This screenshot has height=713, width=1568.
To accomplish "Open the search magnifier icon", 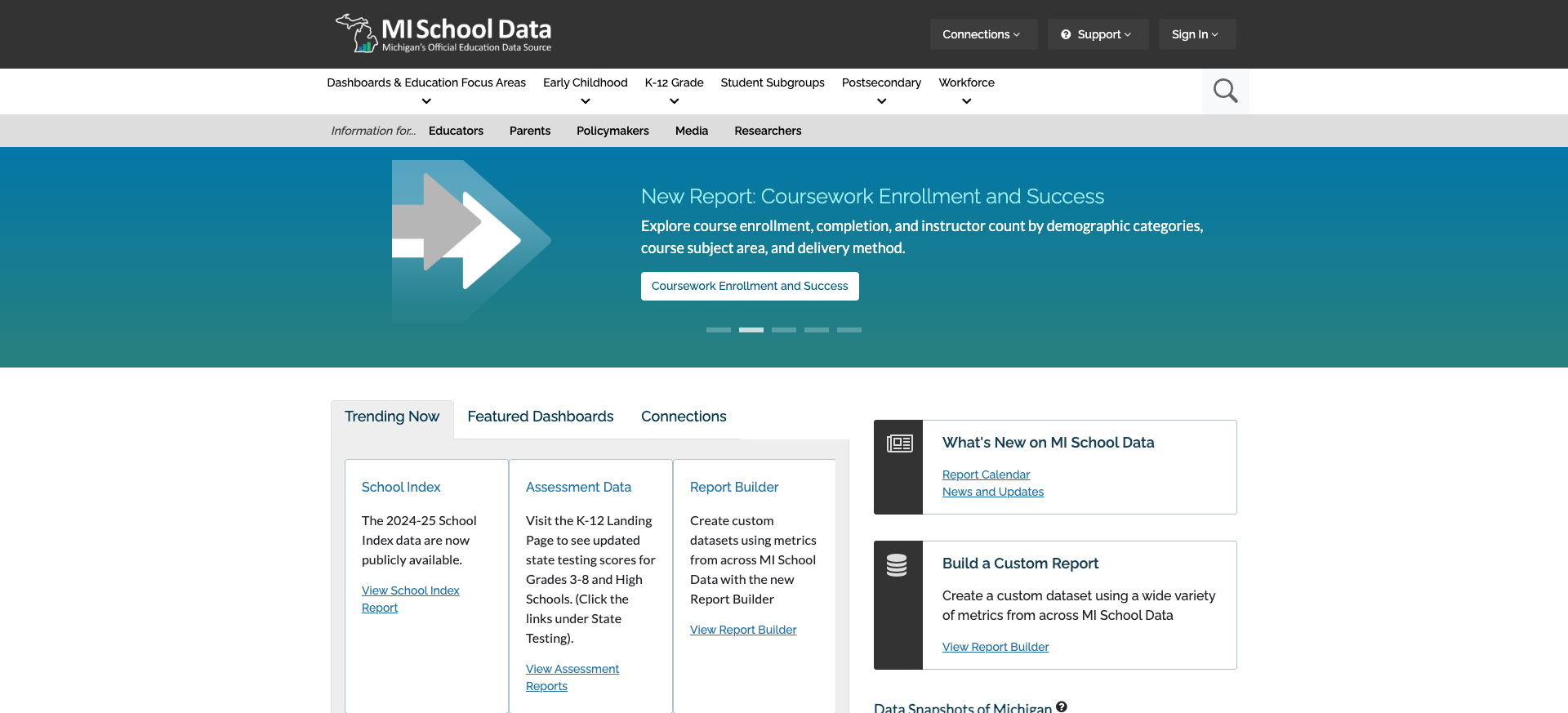I will [1225, 91].
